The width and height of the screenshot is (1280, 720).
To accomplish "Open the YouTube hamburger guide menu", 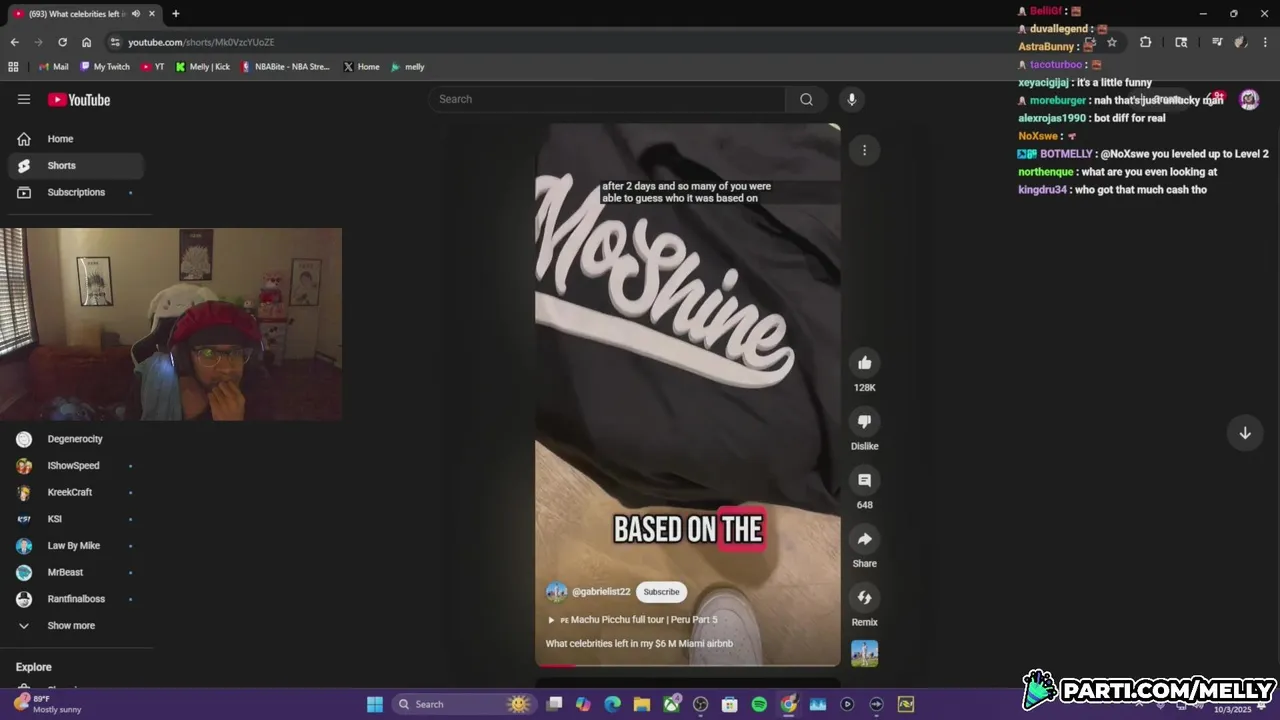I will tap(24, 99).
